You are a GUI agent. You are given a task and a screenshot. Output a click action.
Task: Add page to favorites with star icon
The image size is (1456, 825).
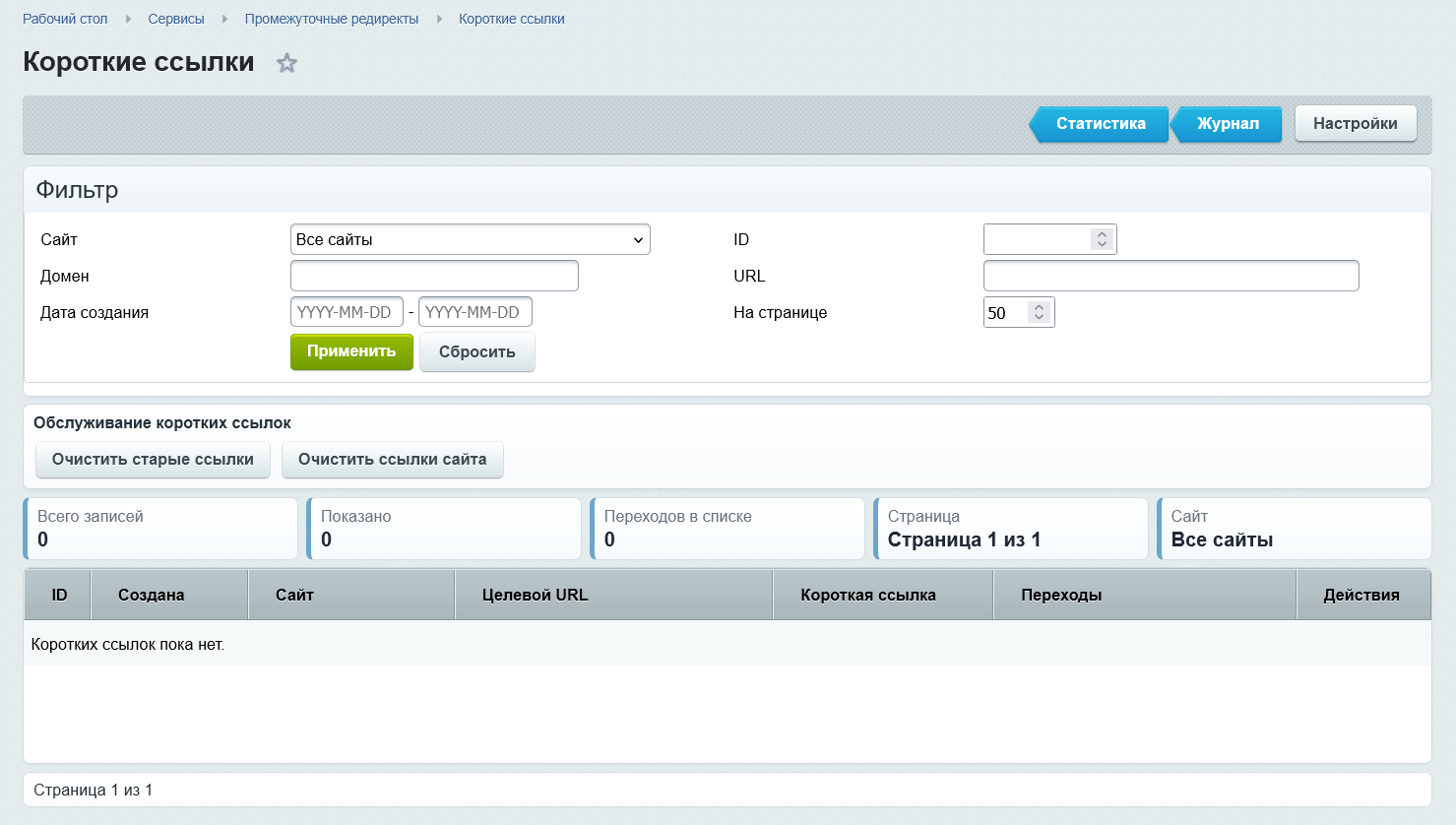coord(286,63)
